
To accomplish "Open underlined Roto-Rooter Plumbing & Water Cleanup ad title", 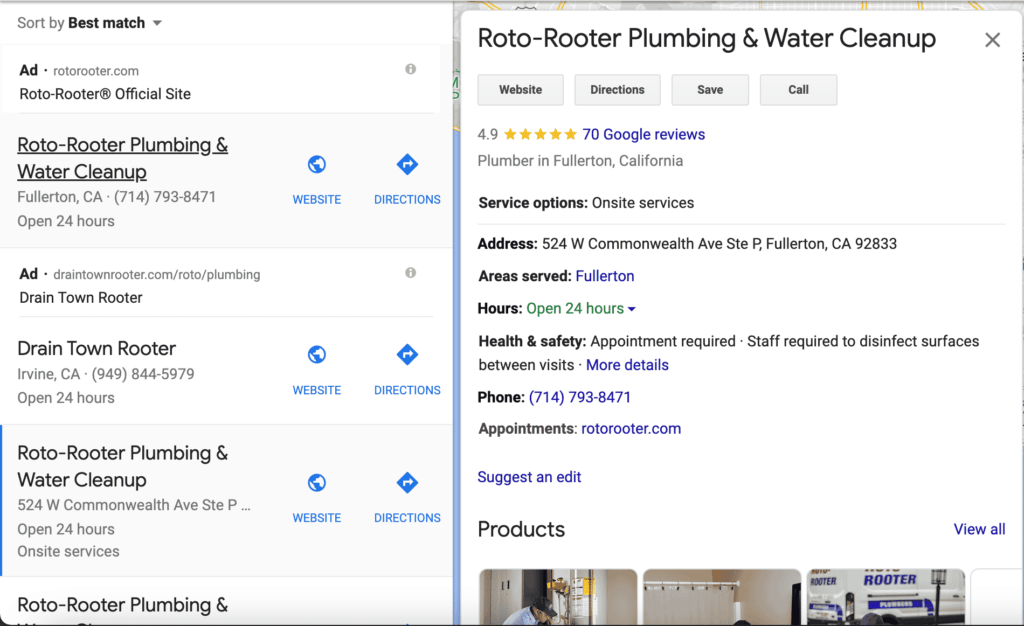I will tap(122, 158).
